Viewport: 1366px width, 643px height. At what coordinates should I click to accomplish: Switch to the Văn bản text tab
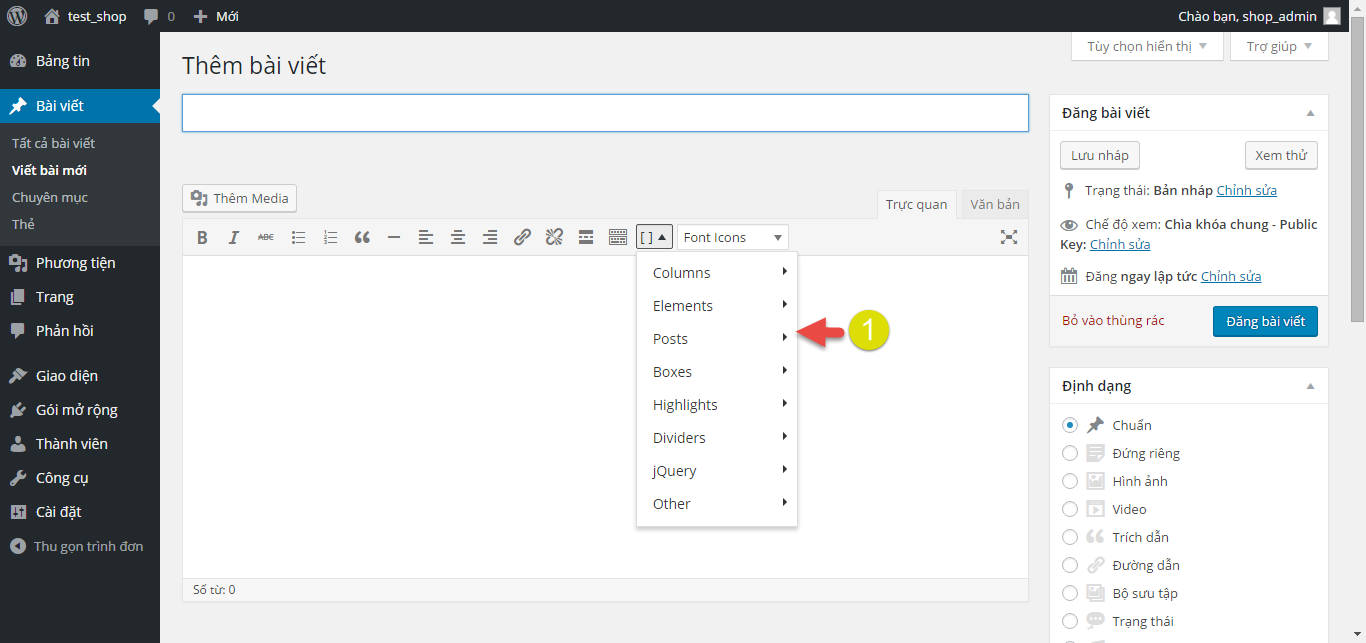click(x=994, y=204)
